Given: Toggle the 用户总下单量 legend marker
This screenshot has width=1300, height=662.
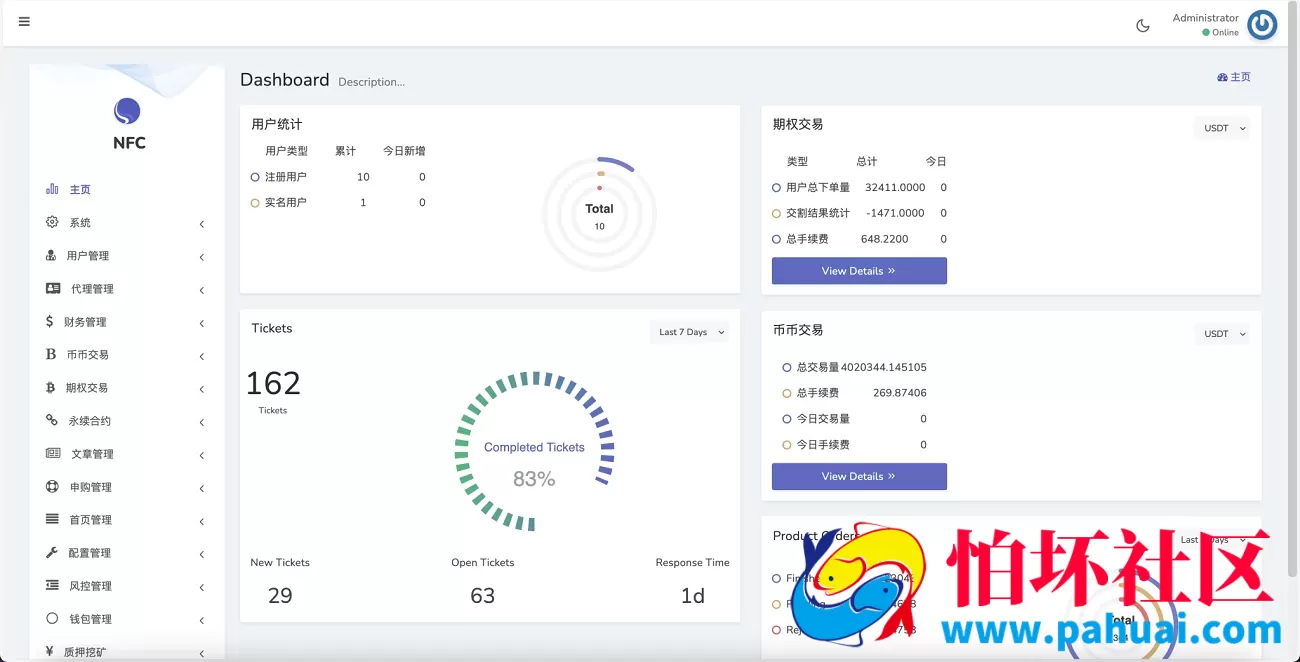Looking at the screenshot, I should tap(776, 187).
